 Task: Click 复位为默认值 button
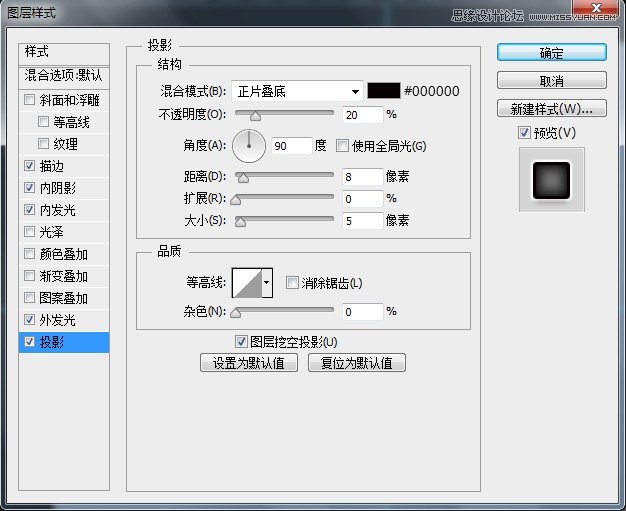point(357,362)
